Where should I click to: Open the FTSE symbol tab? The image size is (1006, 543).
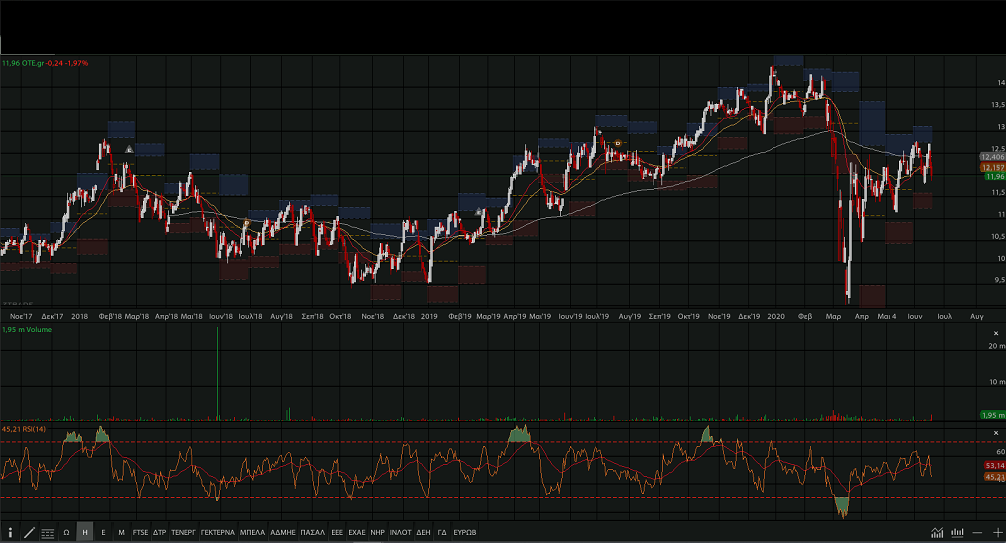(x=140, y=533)
